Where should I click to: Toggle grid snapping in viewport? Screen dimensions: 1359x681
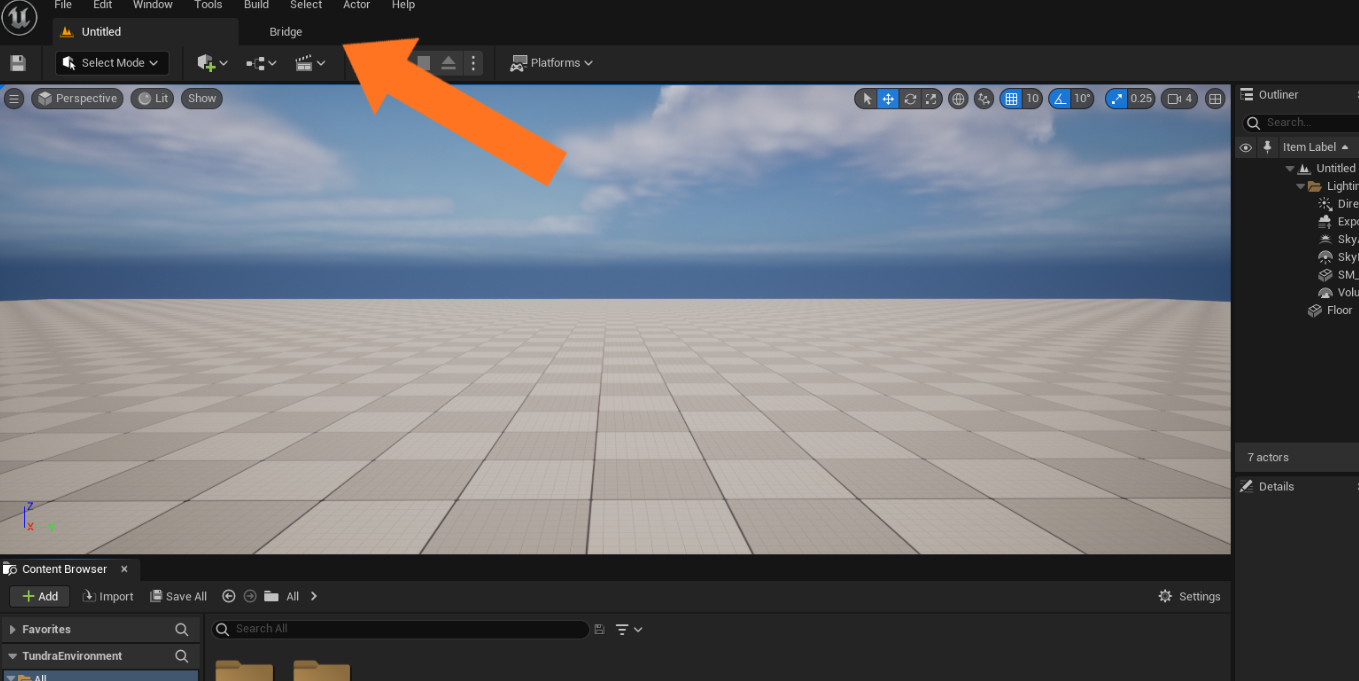click(1011, 98)
